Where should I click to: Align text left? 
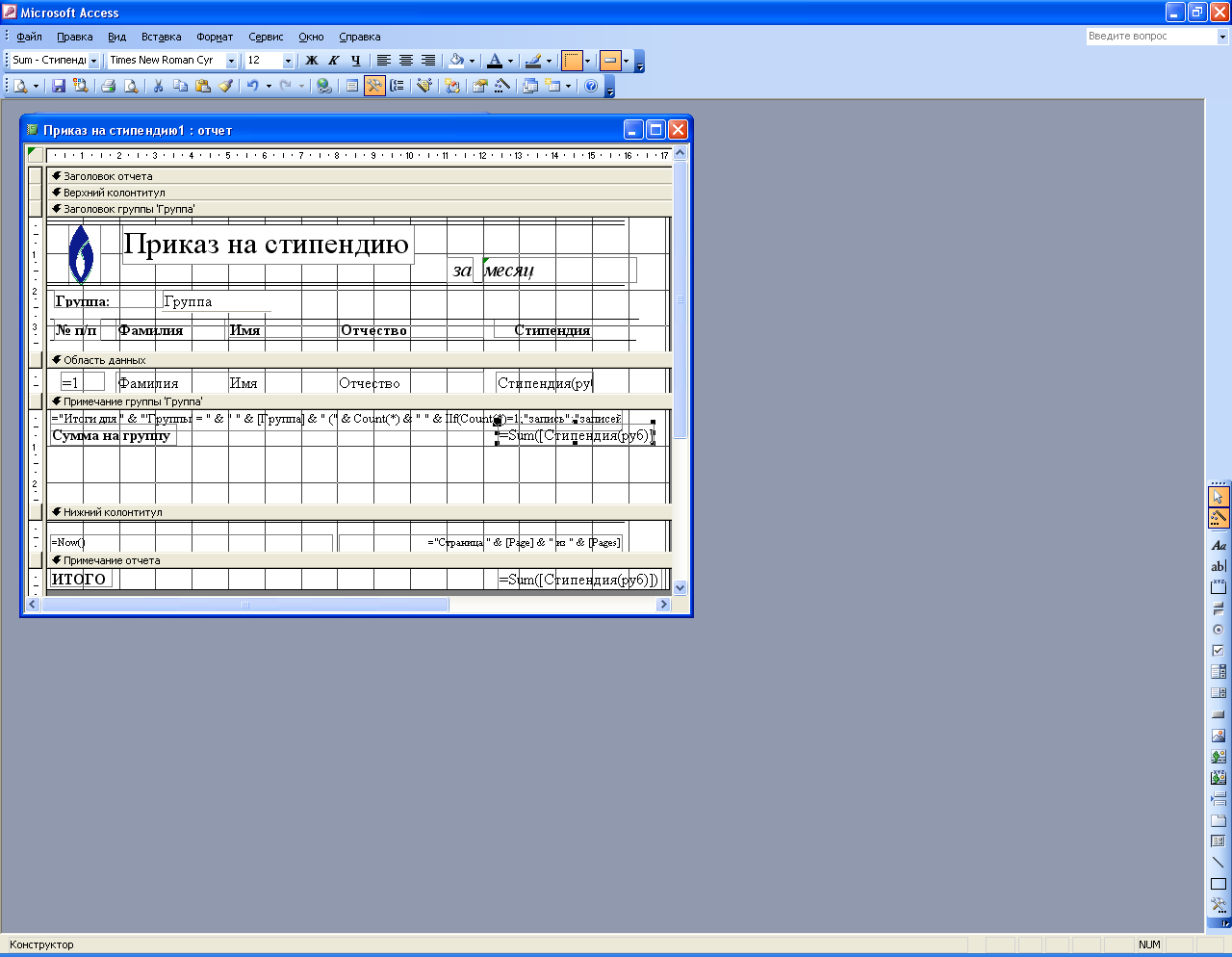(x=383, y=61)
